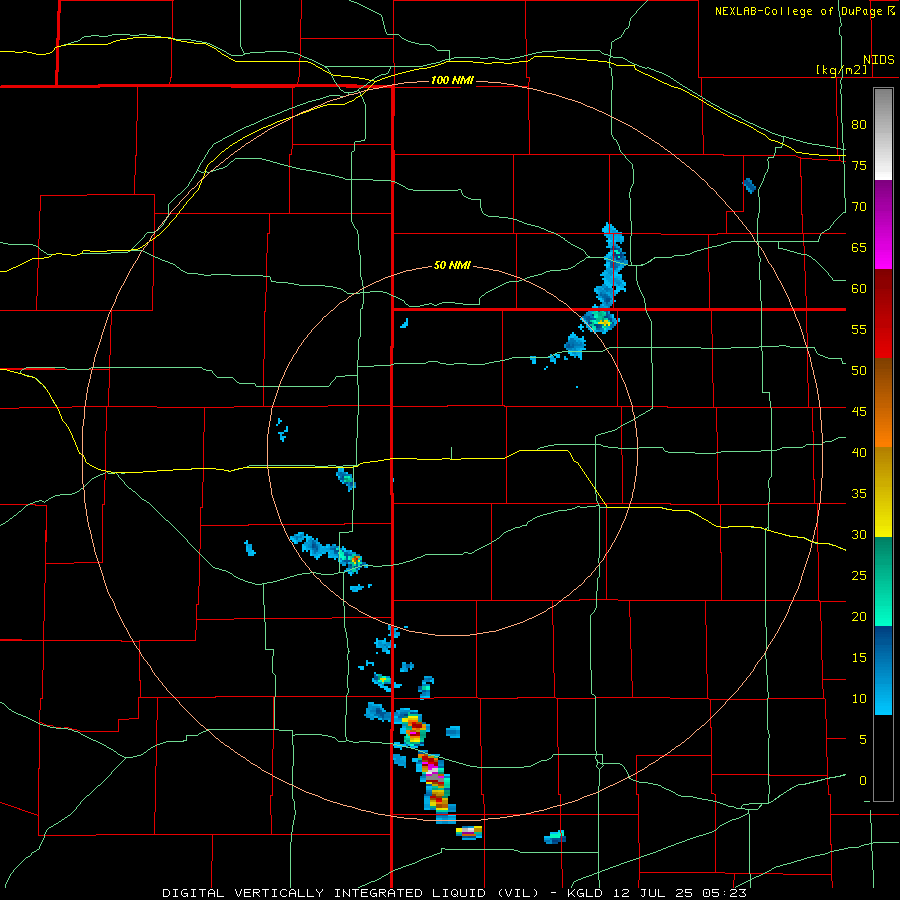Image resolution: width=900 pixels, height=900 pixels.
Task: Pick the dark red segment of the color bar
Action: (x=883, y=313)
